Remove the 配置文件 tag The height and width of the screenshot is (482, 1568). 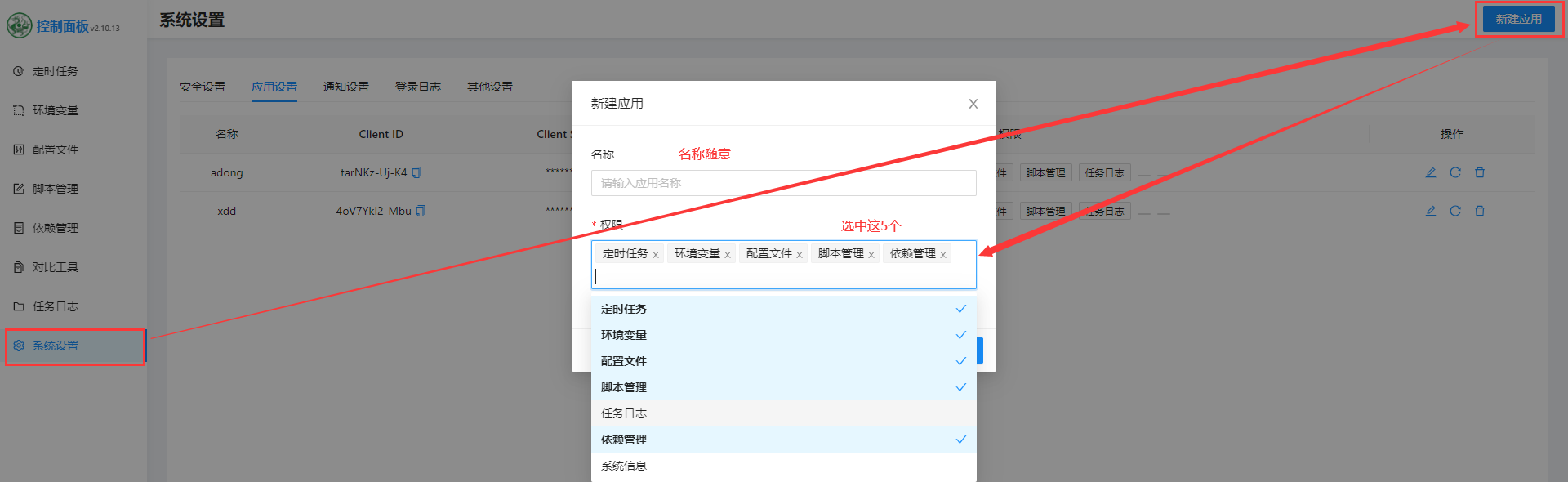tap(800, 255)
